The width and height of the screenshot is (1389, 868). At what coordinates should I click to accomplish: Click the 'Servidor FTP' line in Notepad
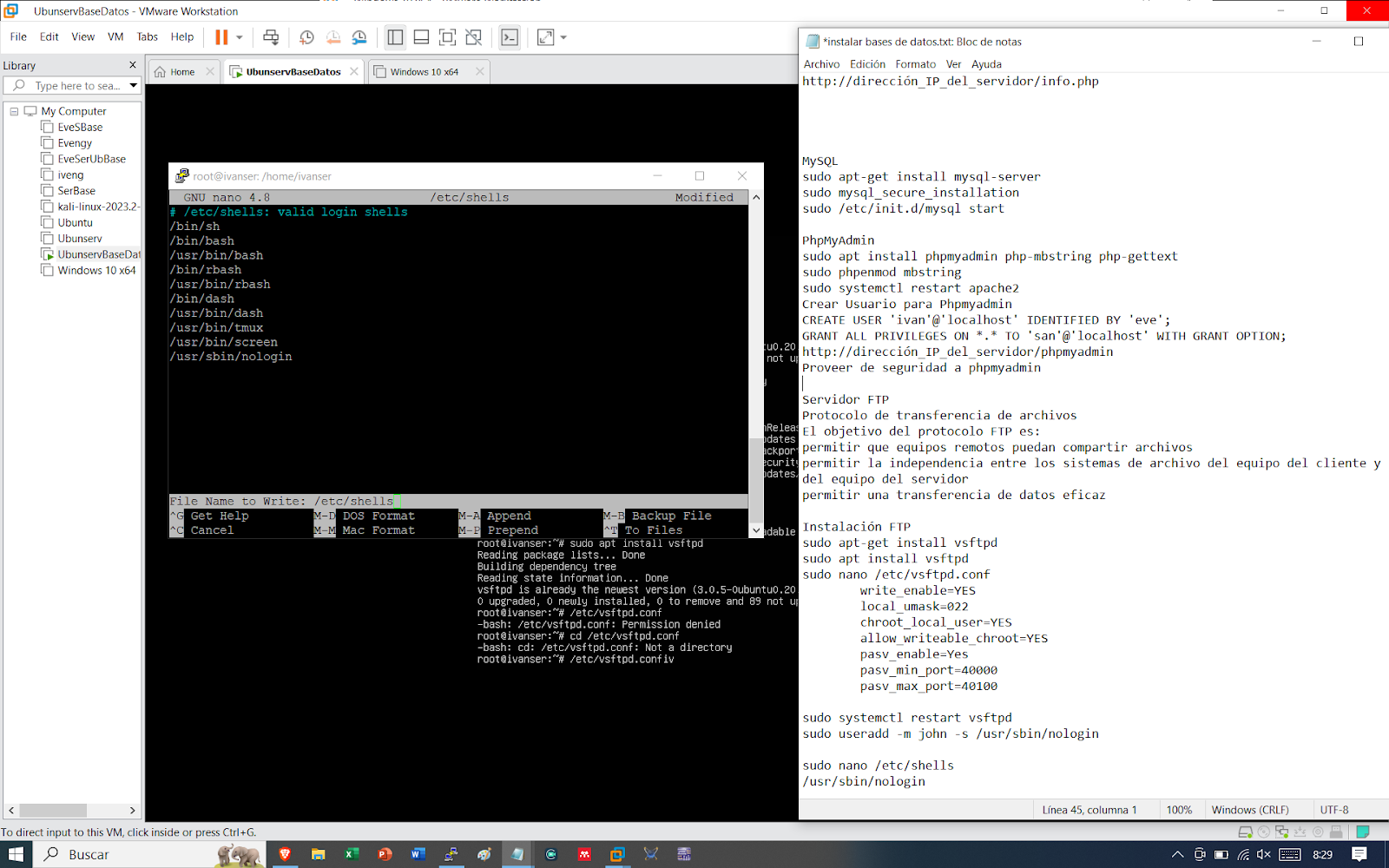pyautogui.click(x=846, y=399)
